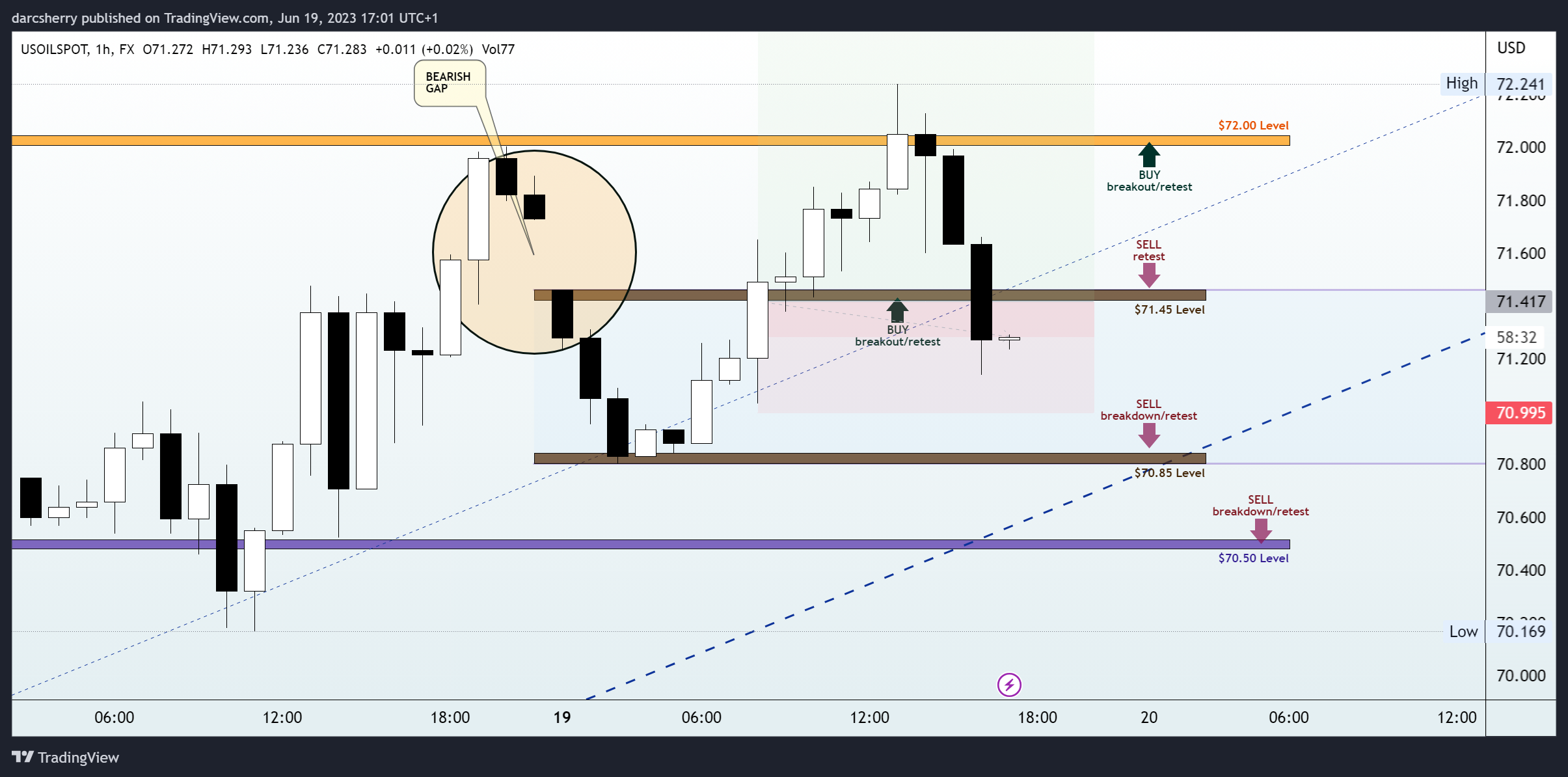Click the SELL breakdown arrow above $70.85
Viewport: 1568px width, 777px height.
[1149, 435]
